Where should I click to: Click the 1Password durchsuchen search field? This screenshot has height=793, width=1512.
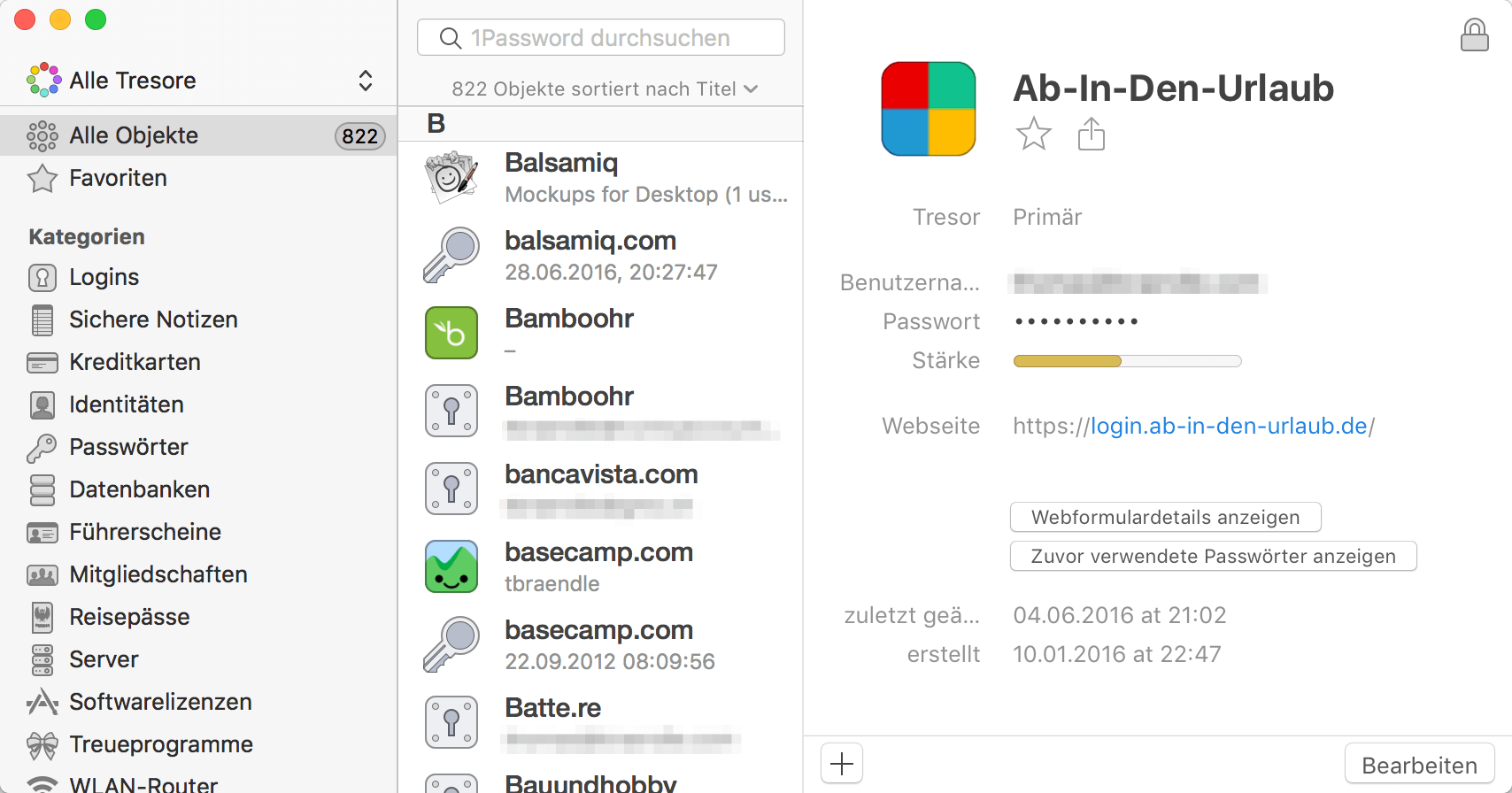600,38
